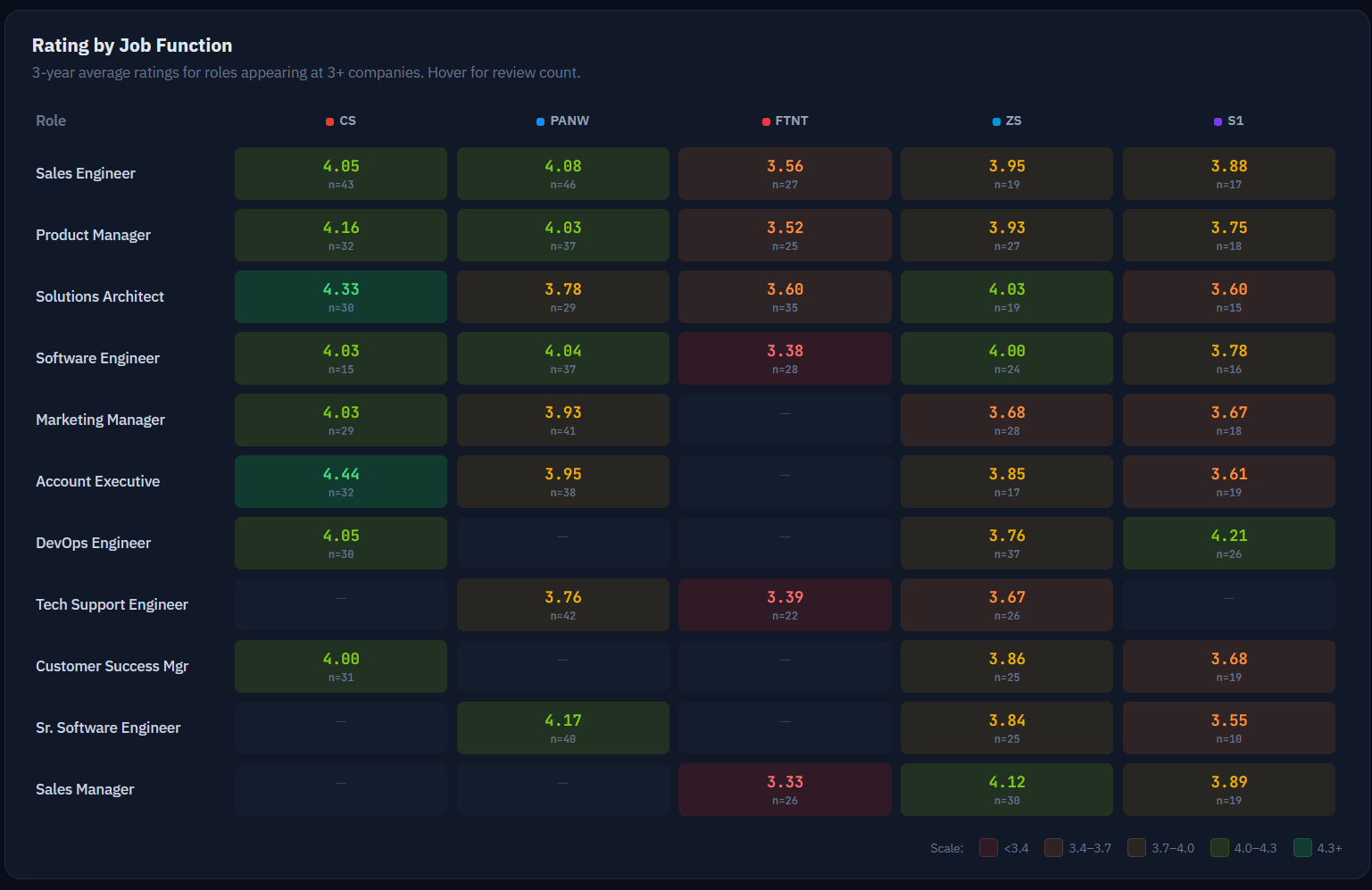Click the Software Engineer row label
The height and width of the screenshot is (890, 1372).
tap(97, 358)
